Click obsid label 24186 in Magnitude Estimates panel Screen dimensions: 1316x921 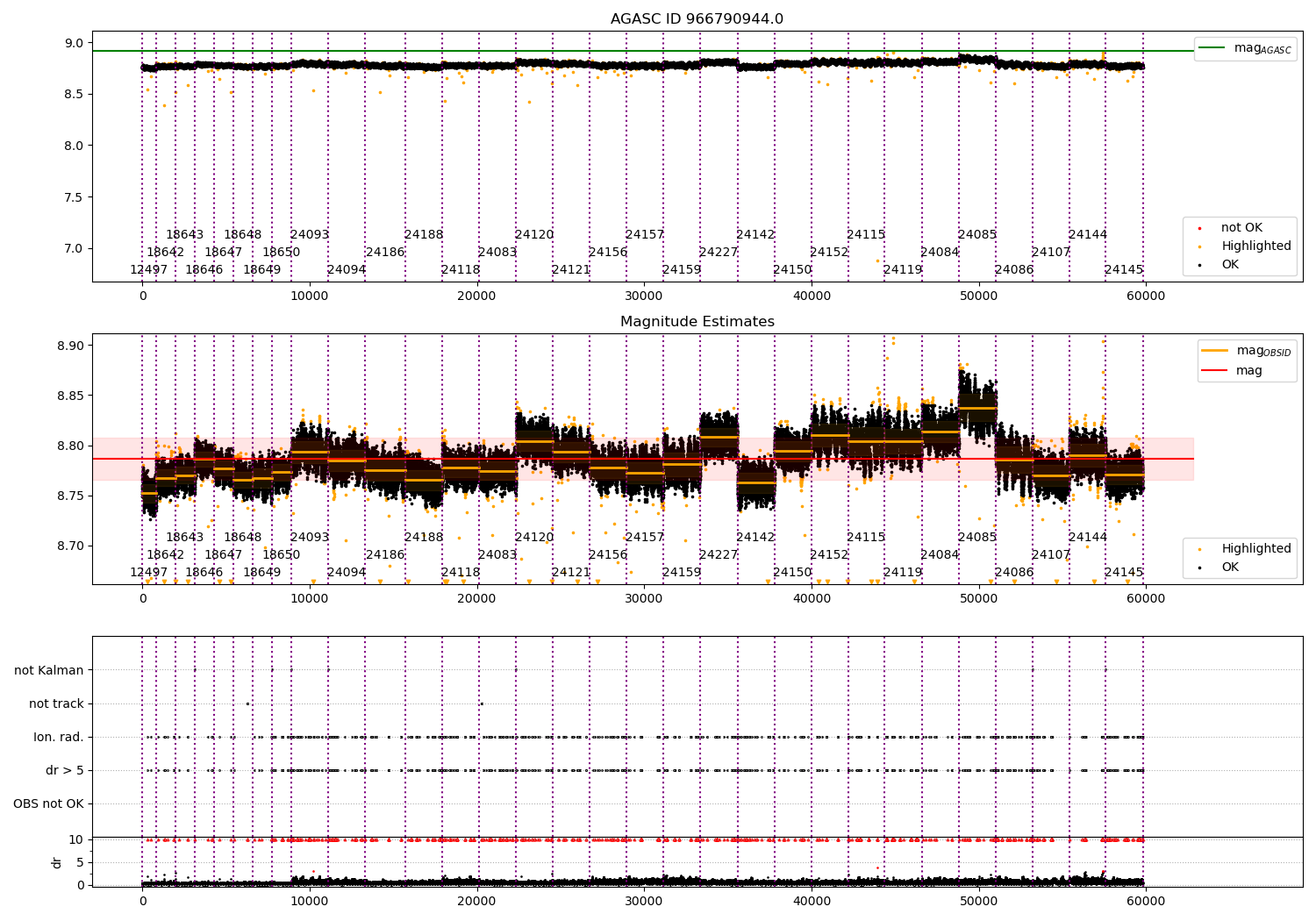(x=385, y=555)
